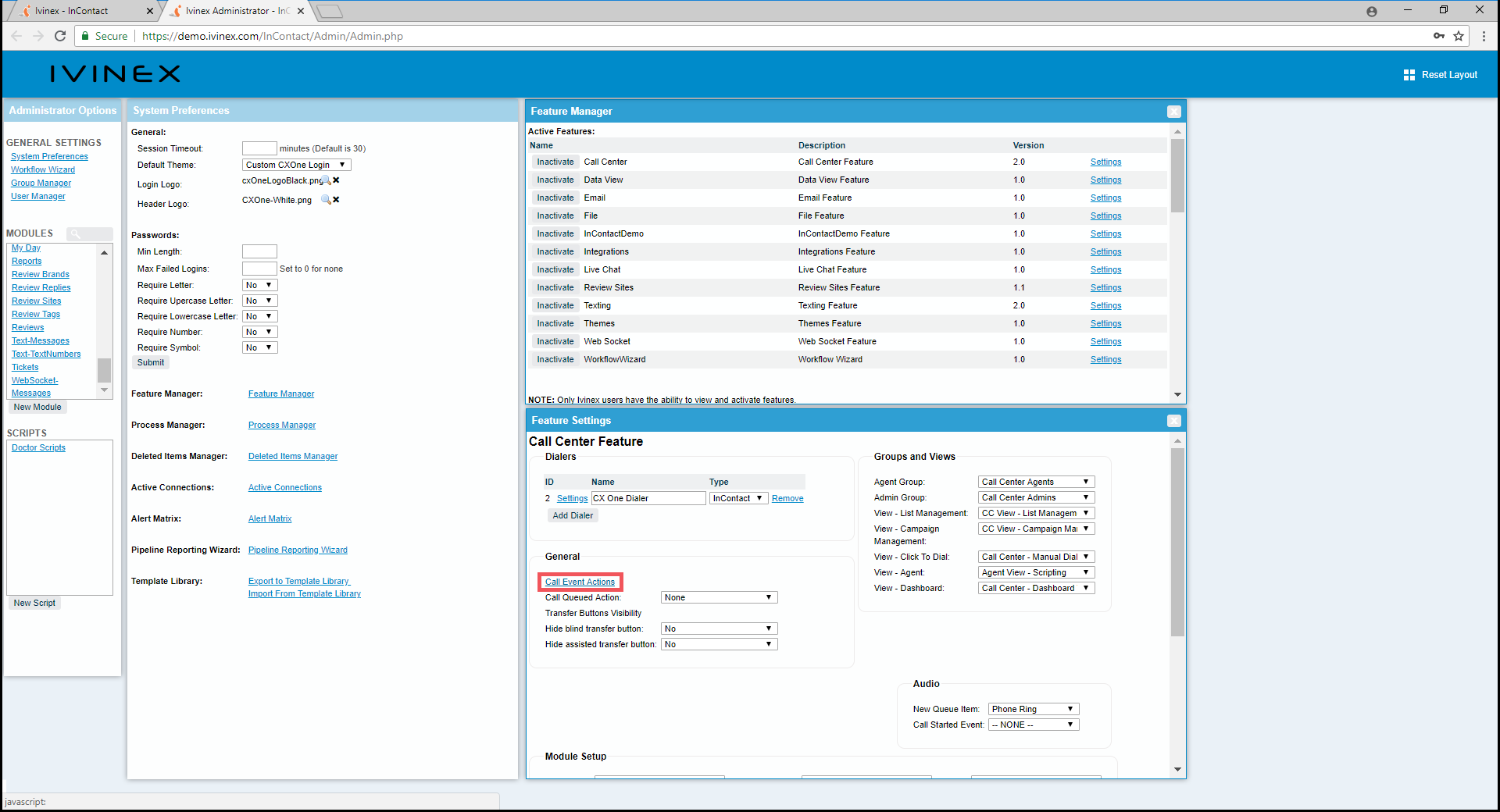Viewport: 1500px width, 812px height.
Task: Open Settings for the Email feature
Action: 1105,198
